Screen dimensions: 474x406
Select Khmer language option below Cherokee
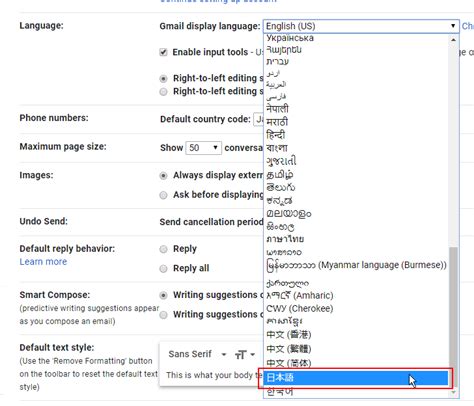tap(356, 321)
